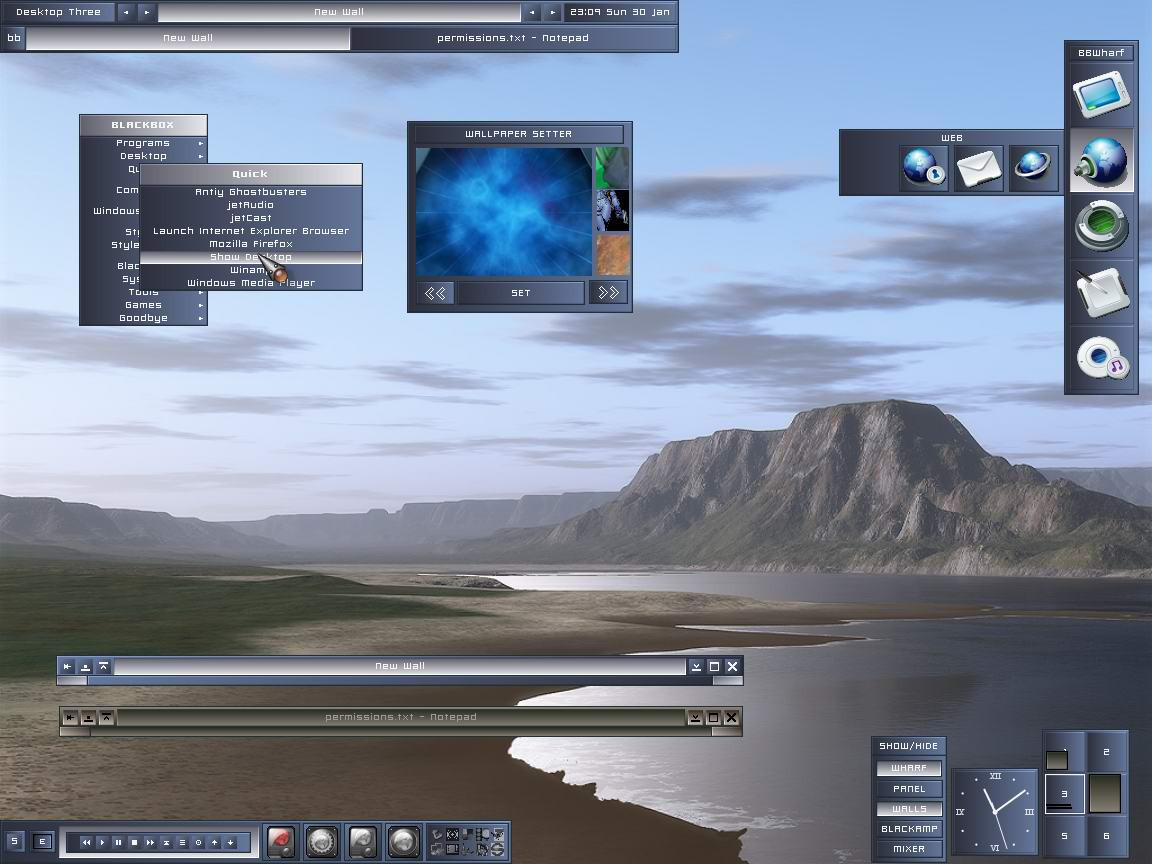The image size is (1152, 864).
Task: Pause the music player
Action: click(x=118, y=843)
